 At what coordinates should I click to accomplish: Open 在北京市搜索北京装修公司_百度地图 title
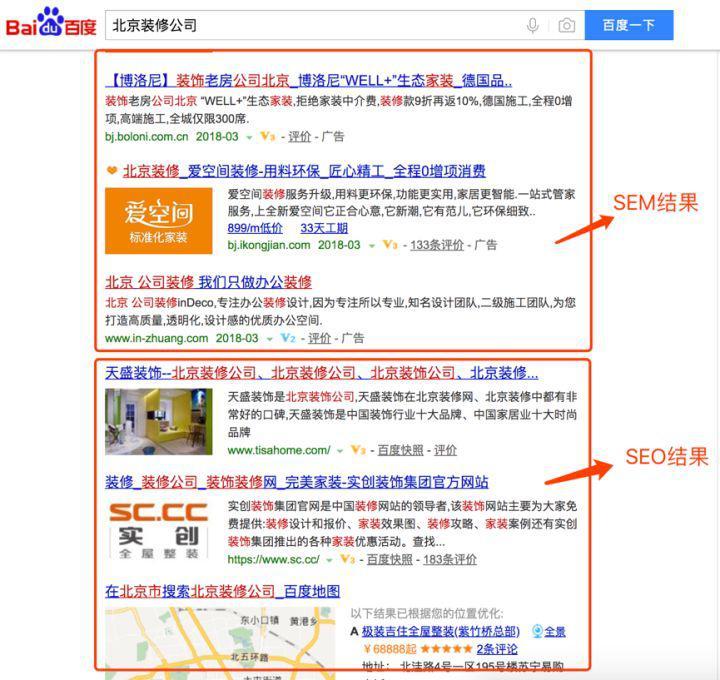pos(223,591)
